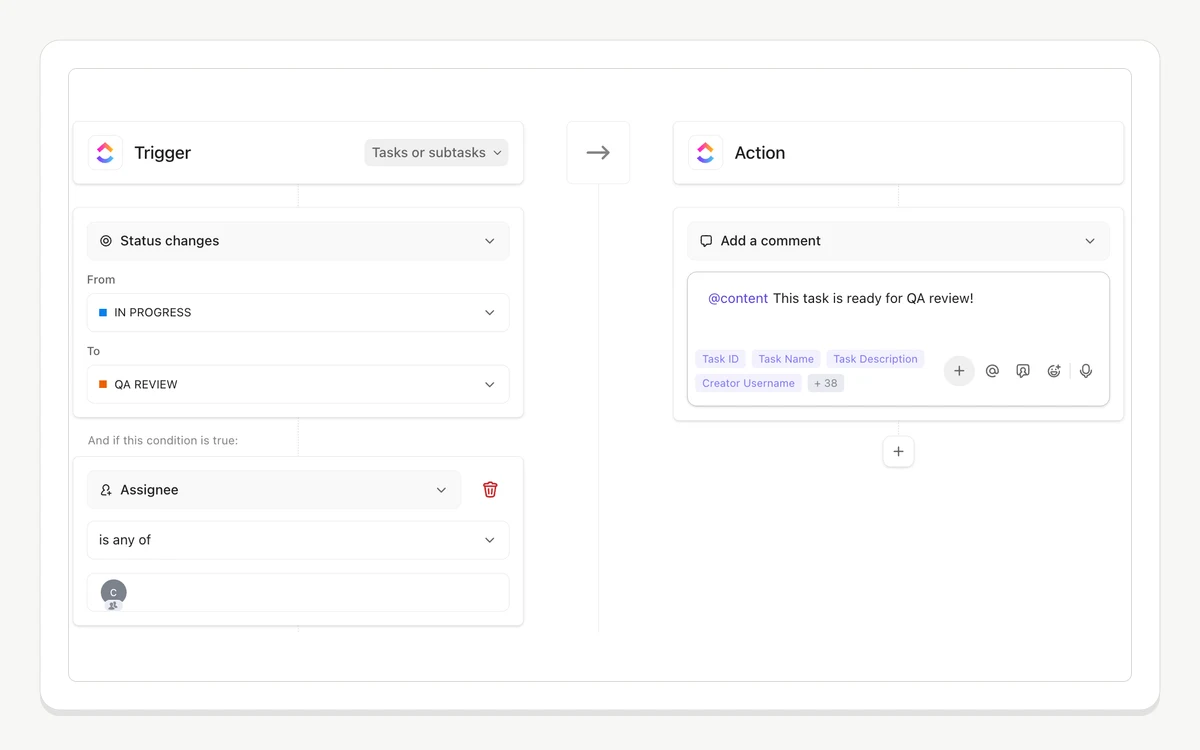The image size is (1200, 750).
Task: Add another action with the plus button below
Action: [x=898, y=452]
